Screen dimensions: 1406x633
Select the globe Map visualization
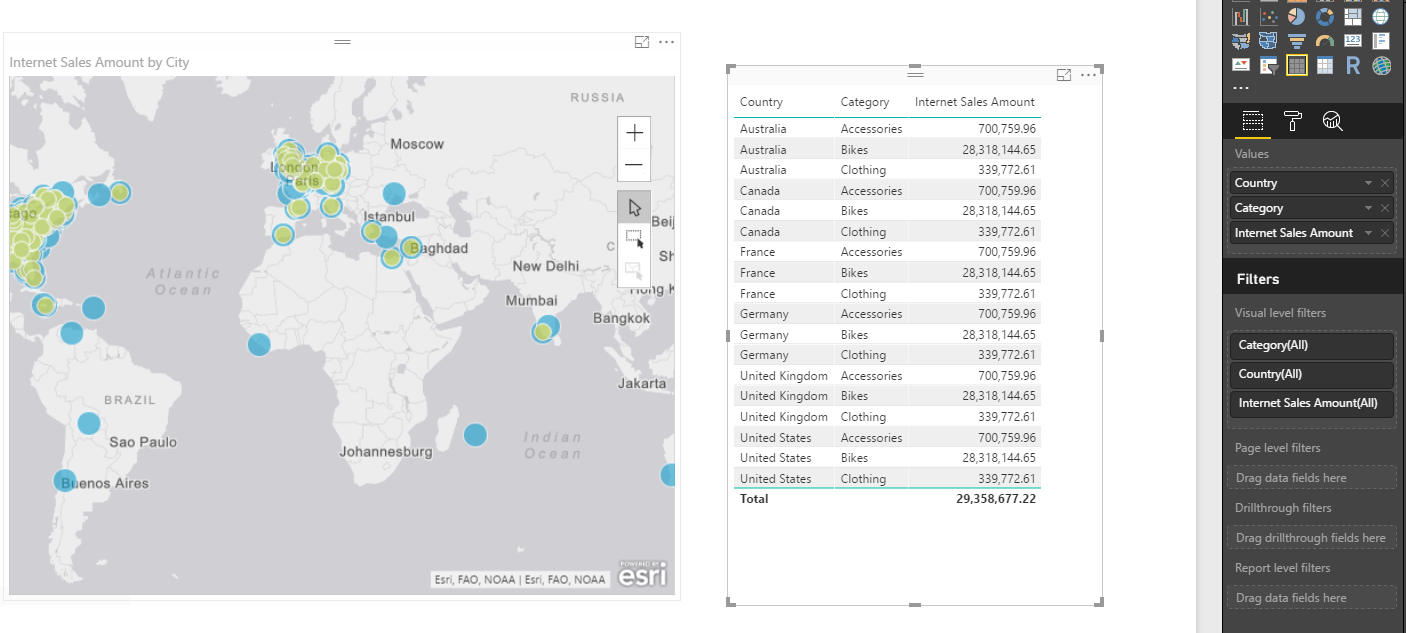click(1381, 17)
